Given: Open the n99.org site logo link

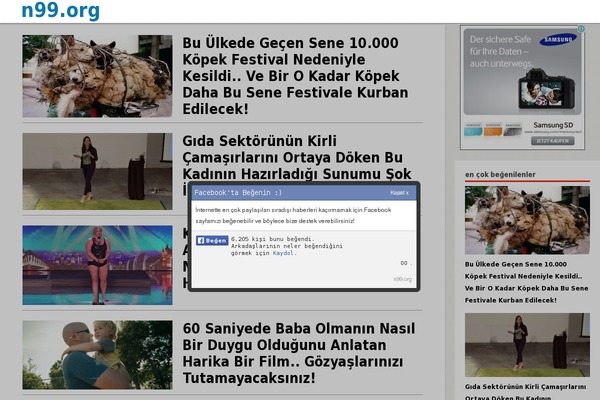Looking at the screenshot, I should click(x=60, y=10).
